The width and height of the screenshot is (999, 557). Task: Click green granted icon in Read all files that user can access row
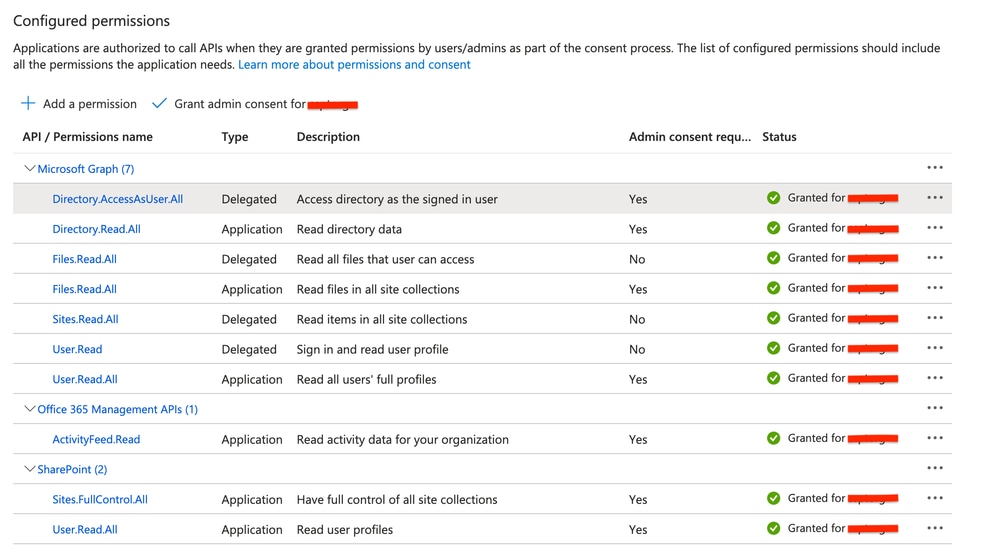coord(773,257)
